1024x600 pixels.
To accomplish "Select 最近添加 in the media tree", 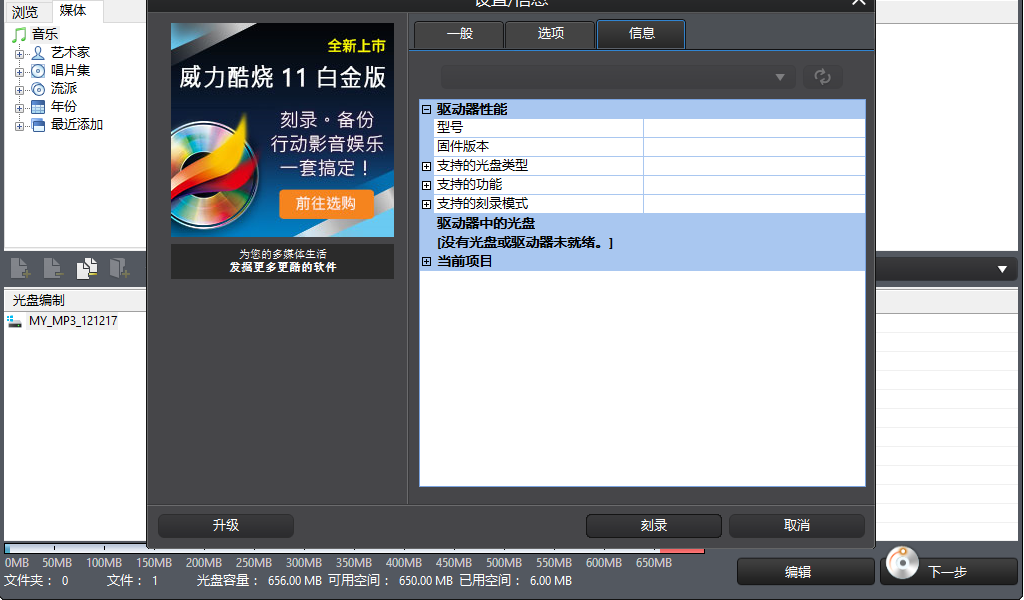I will point(76,125).
